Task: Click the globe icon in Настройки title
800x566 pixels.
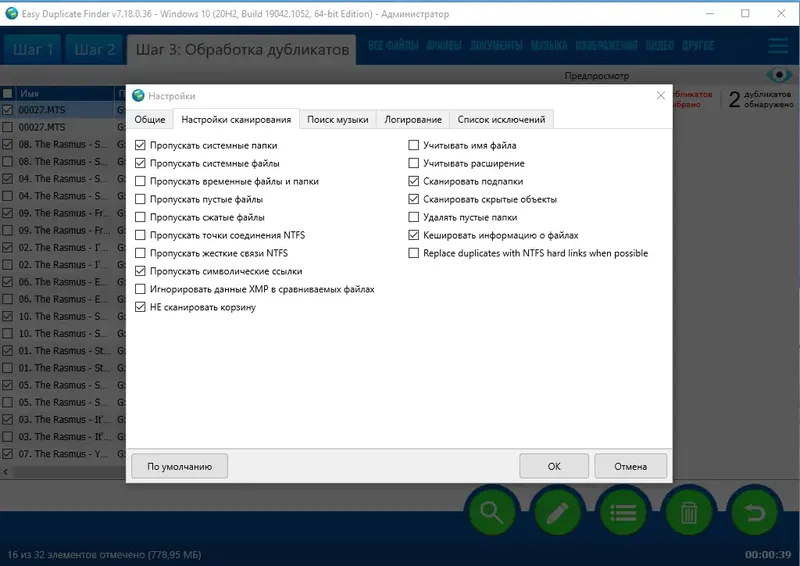Action: [138, 95]
